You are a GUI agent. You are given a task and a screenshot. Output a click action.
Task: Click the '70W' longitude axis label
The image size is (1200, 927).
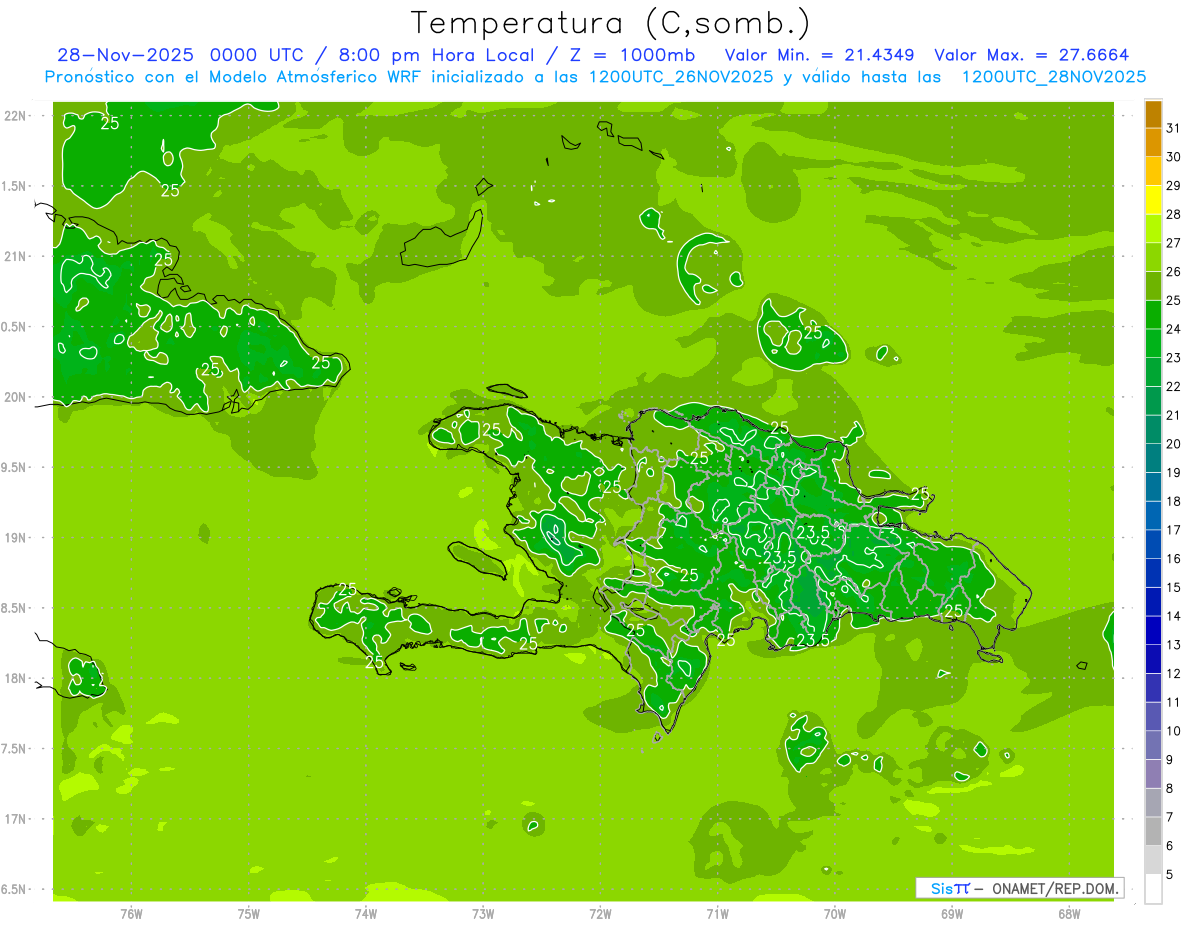click(x=835, y=914)
